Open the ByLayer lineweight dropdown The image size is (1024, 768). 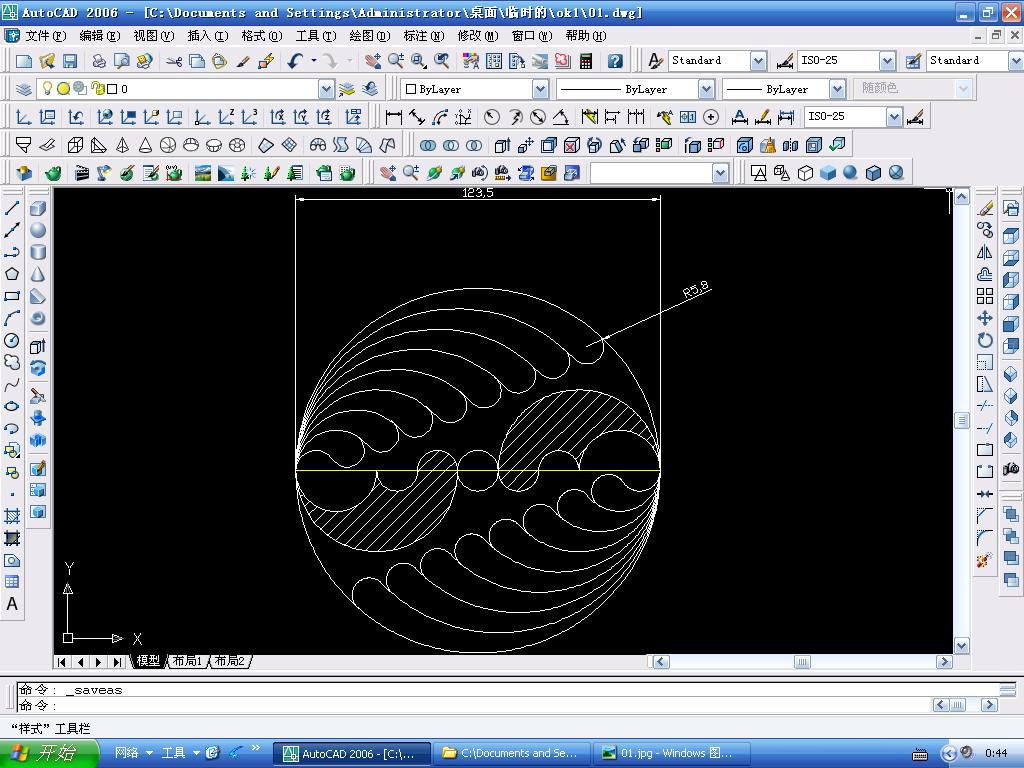tap(837, 89)
